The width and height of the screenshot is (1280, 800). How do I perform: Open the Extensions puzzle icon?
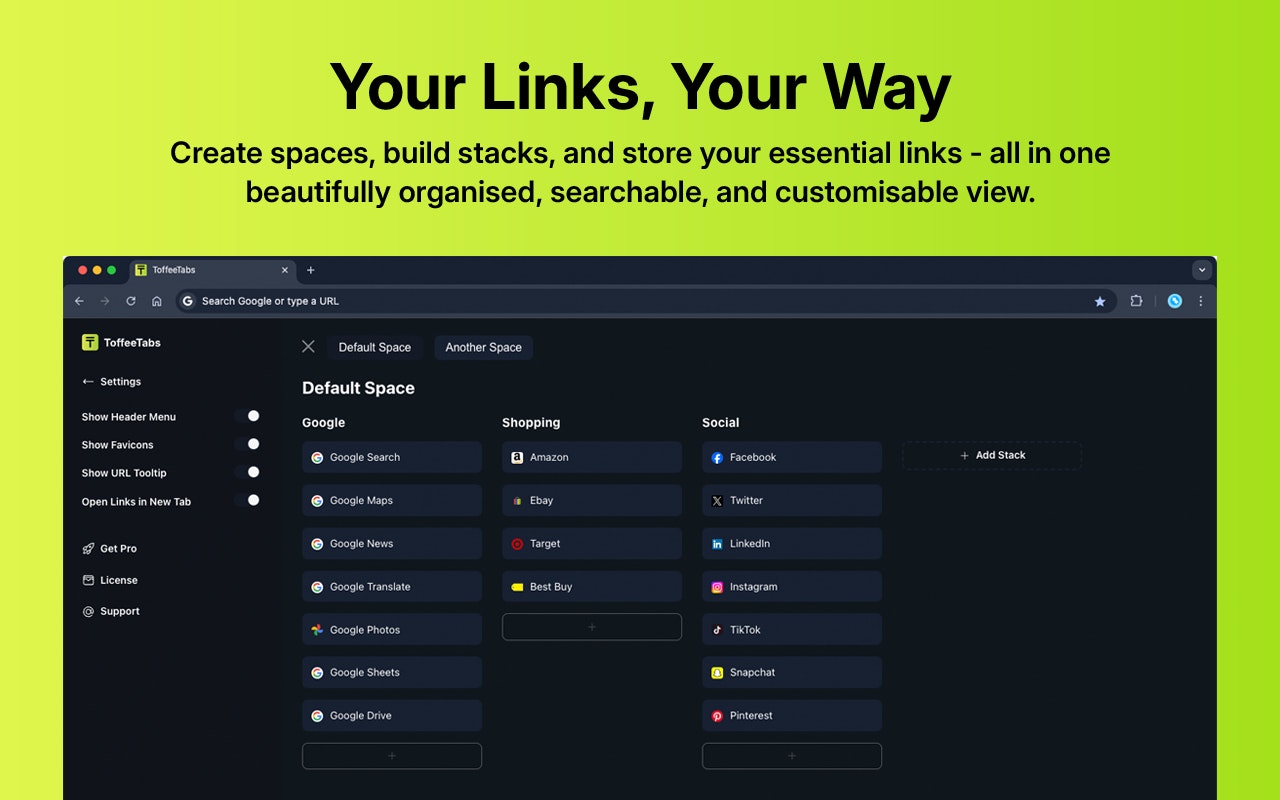click(1136, 301)
